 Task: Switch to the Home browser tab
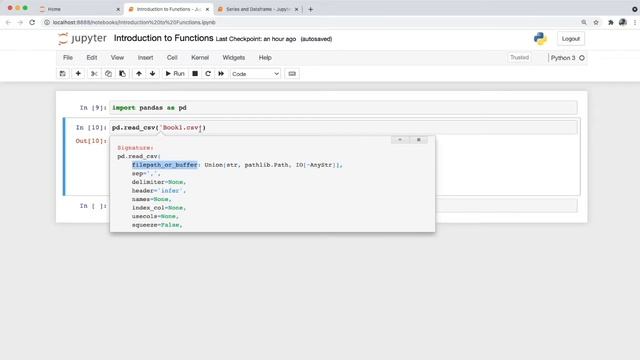coord(80,9)
